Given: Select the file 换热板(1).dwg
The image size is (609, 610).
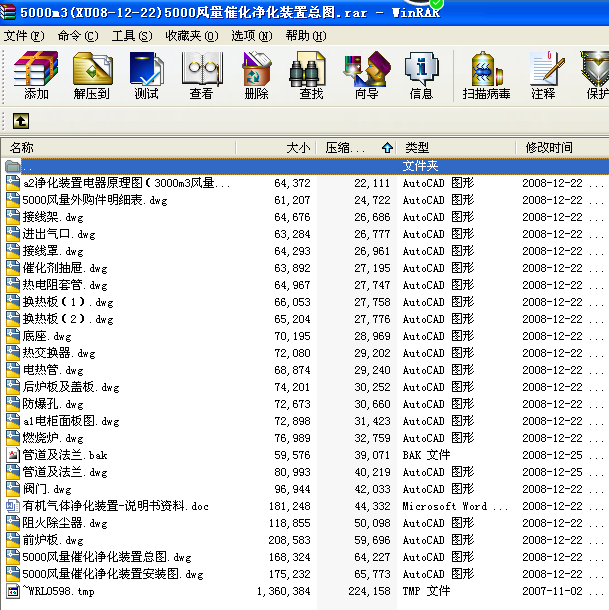Looking at the screenshot, I should [68, 302].
